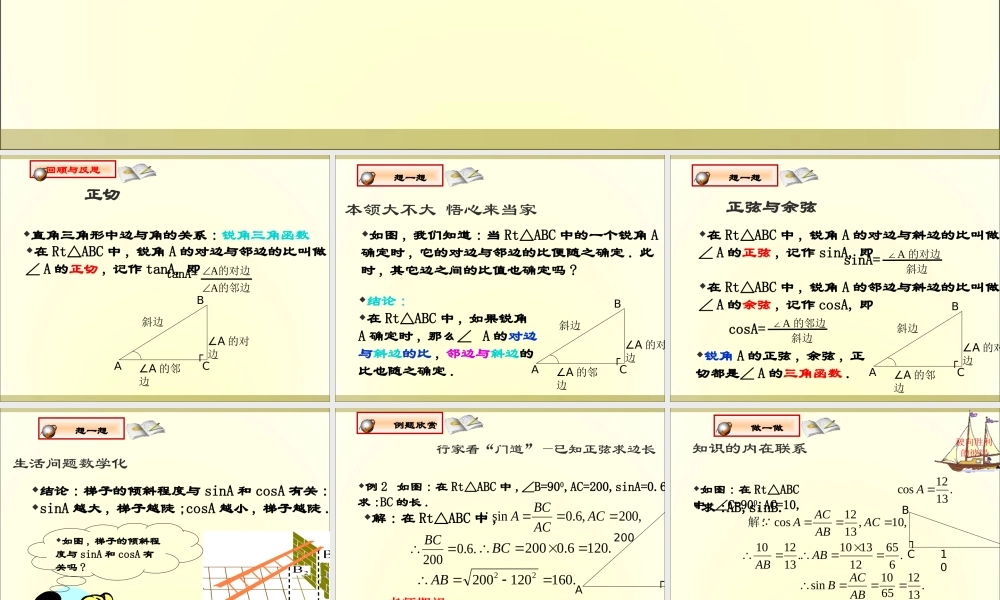Click the sinA fraction formula
Screen dimensions: 1000x600
(x=893, y=261)
